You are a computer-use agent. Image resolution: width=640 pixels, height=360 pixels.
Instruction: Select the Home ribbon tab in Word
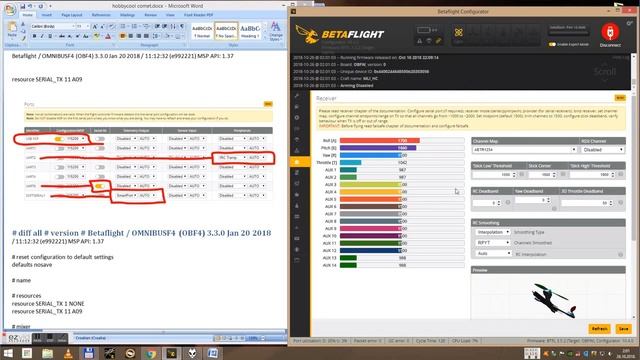(x=27, y=15)
